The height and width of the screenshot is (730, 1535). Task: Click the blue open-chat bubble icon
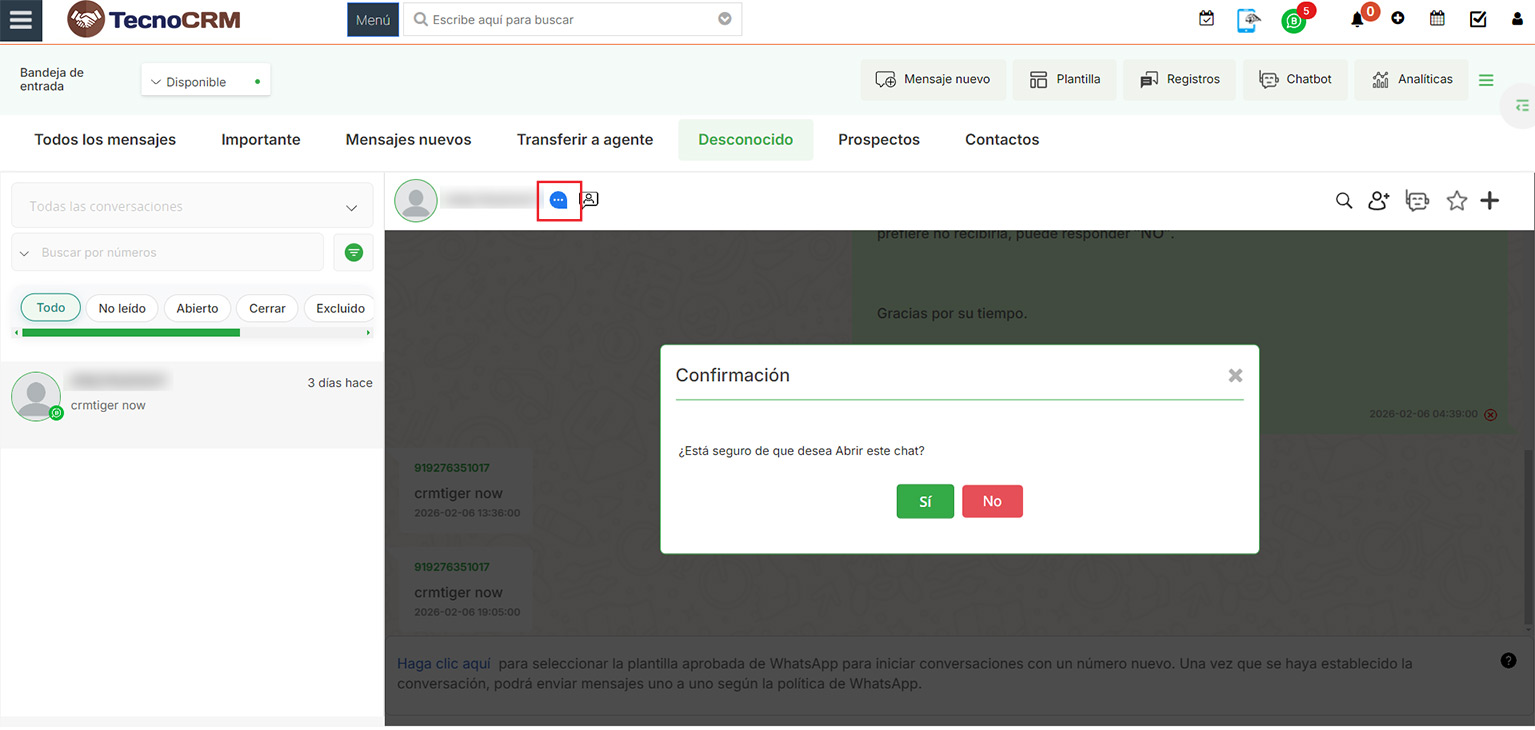558,200
